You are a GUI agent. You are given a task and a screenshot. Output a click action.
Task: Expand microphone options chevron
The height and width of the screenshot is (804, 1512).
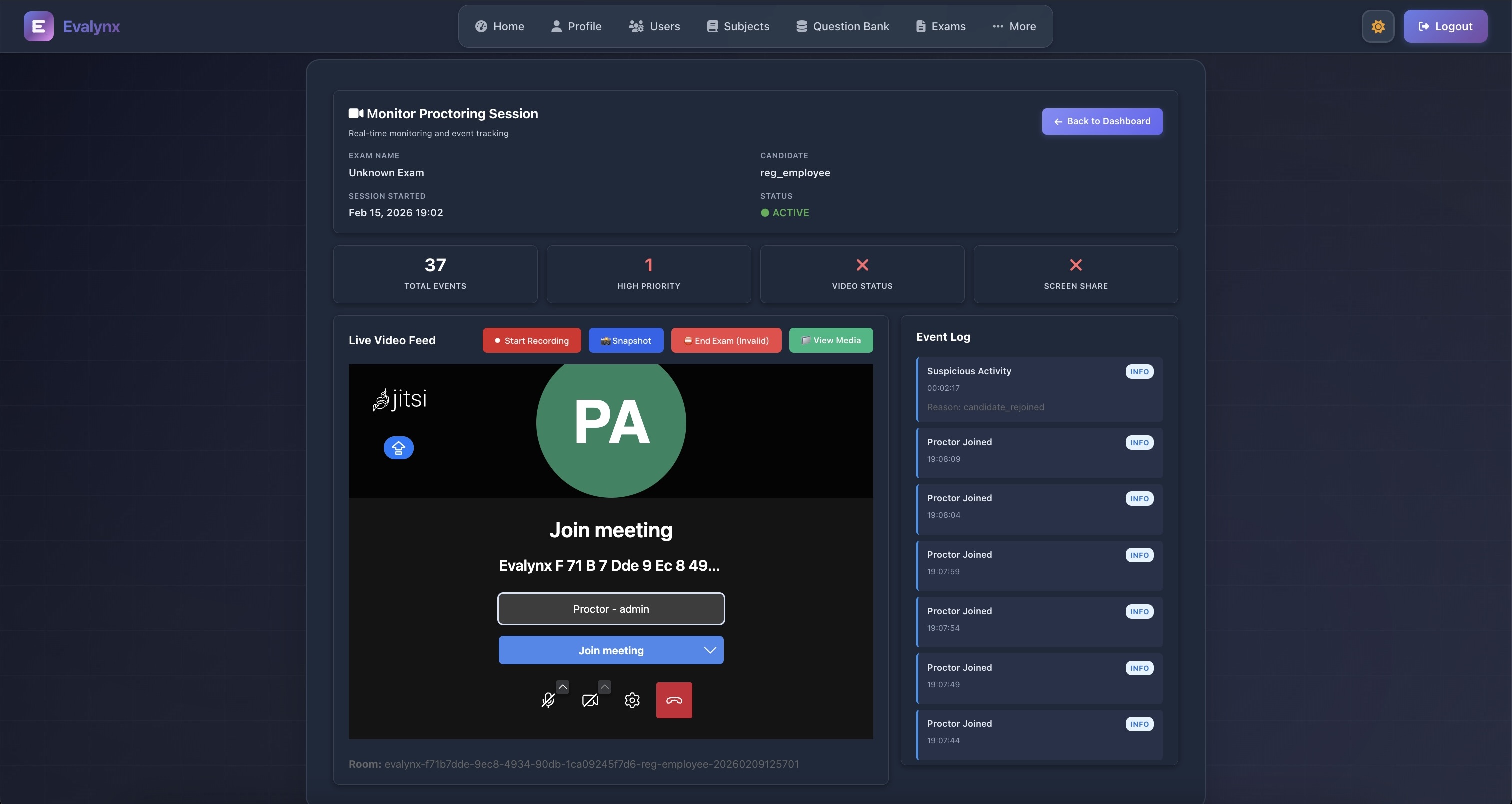pos(562,686)
